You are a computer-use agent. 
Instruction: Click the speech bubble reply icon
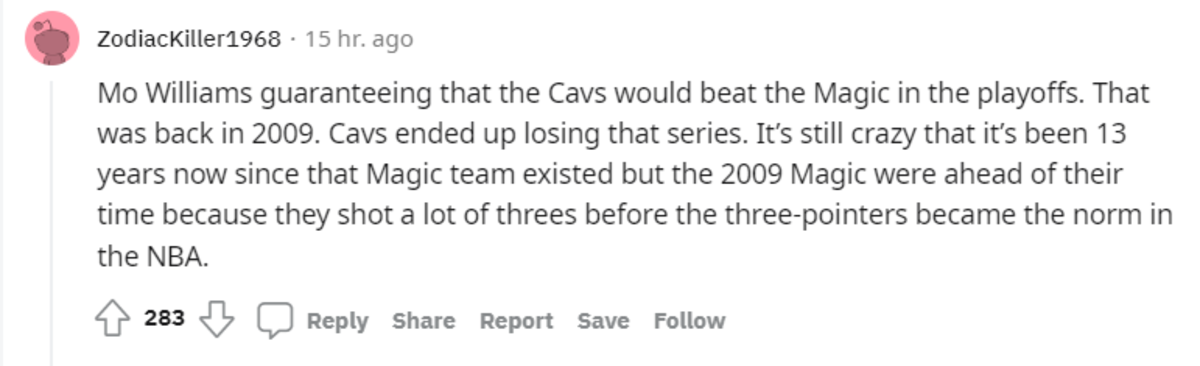coord(274,321)
